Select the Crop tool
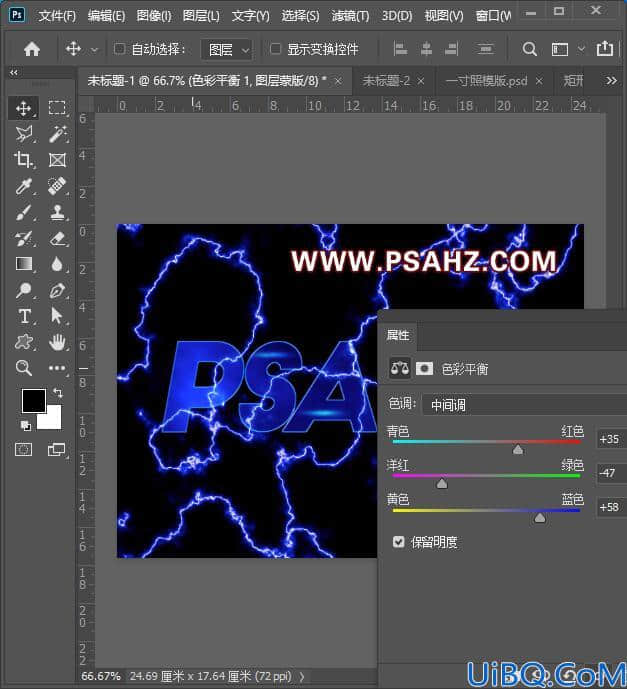The height and width of the screenshot is (689, 627). pos(23,160)
